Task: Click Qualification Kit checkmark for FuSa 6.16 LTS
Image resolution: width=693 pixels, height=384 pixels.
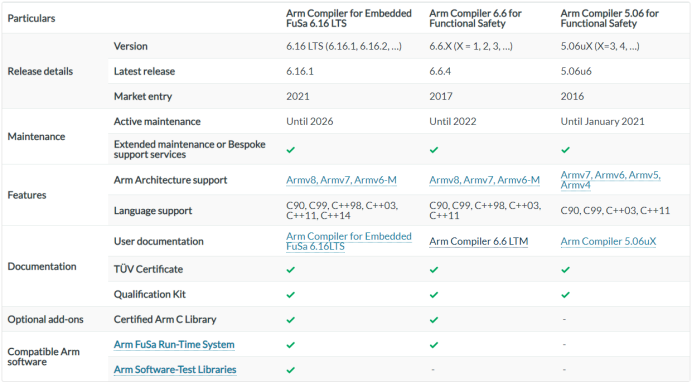Action: [290, 295]
